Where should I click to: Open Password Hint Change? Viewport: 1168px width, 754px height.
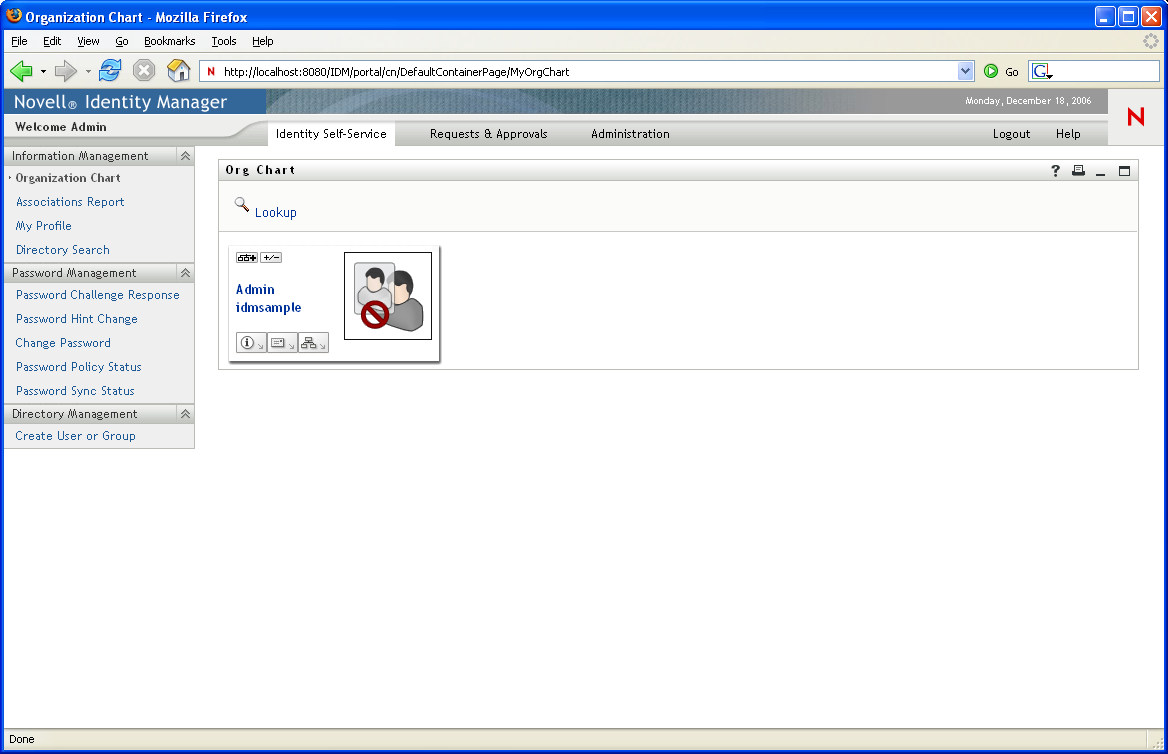click(77, 319)
